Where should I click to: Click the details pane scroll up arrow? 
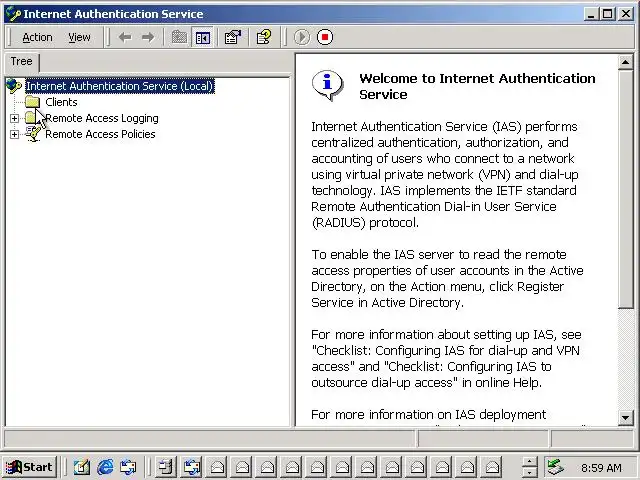(625, 62)
